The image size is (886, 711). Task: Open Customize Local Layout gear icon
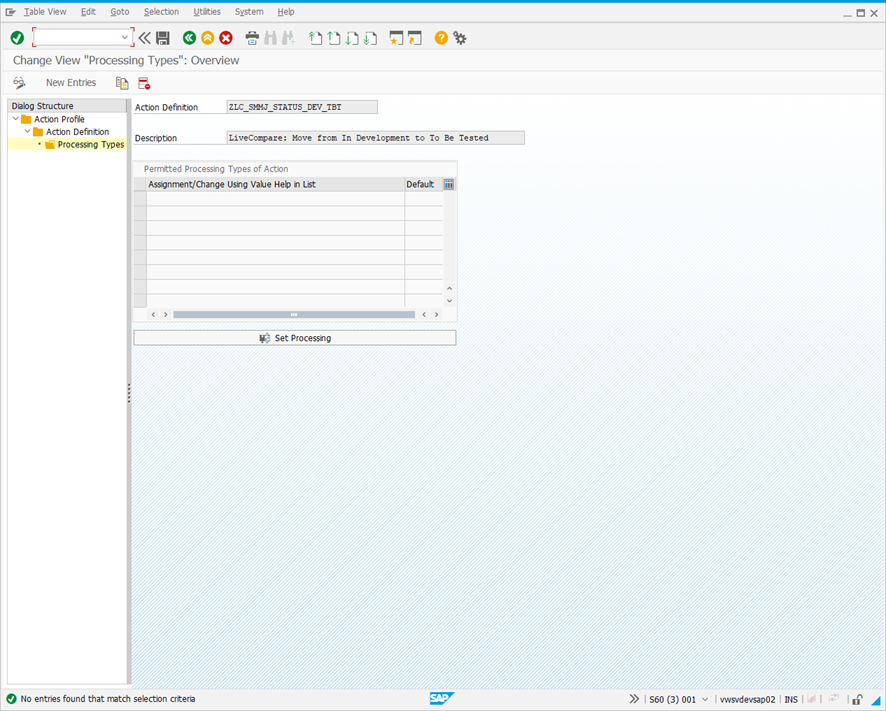click(459, 38)
